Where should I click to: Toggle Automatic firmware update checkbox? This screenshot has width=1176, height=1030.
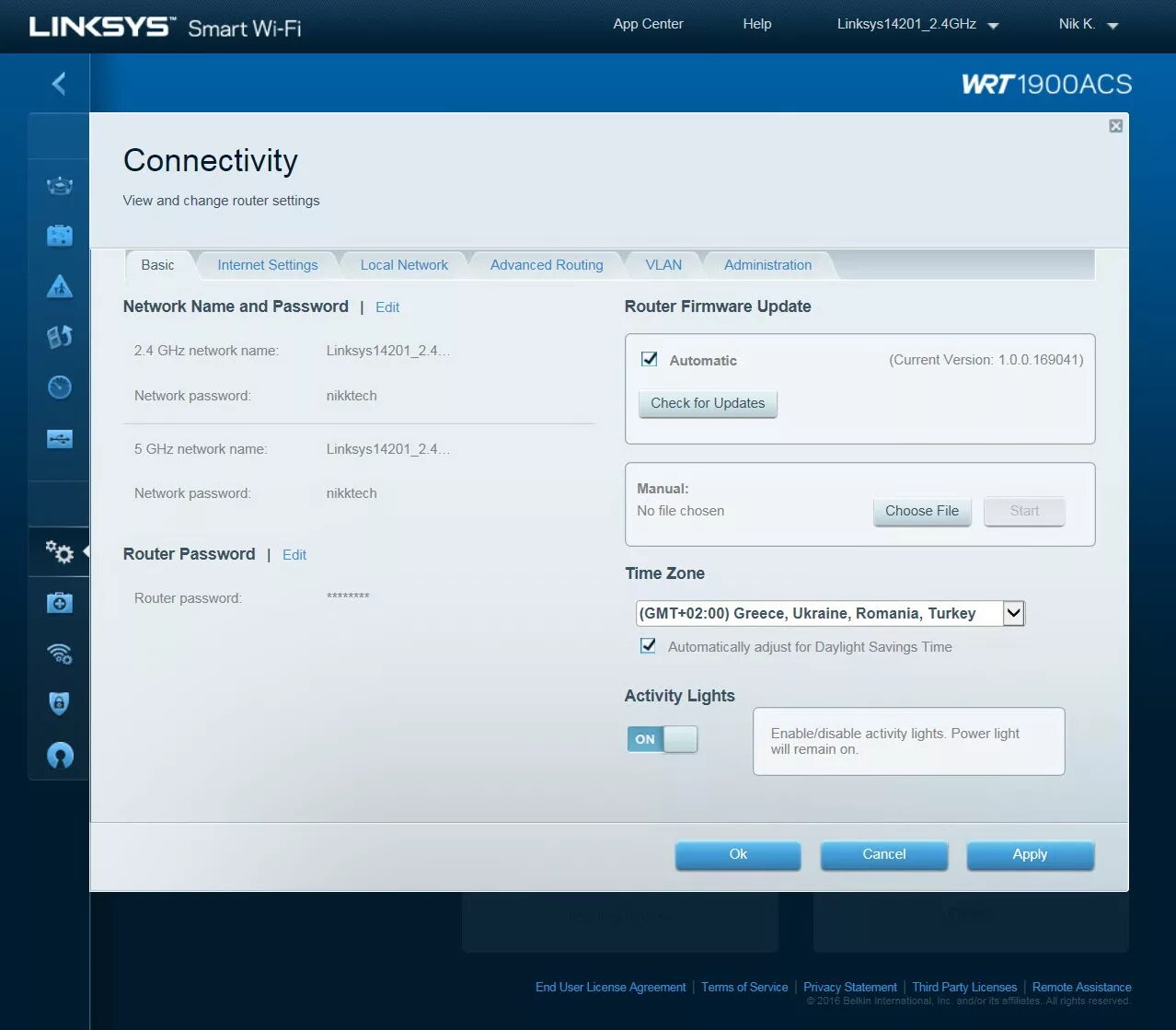pyautogui.click(x=649, y=359)
